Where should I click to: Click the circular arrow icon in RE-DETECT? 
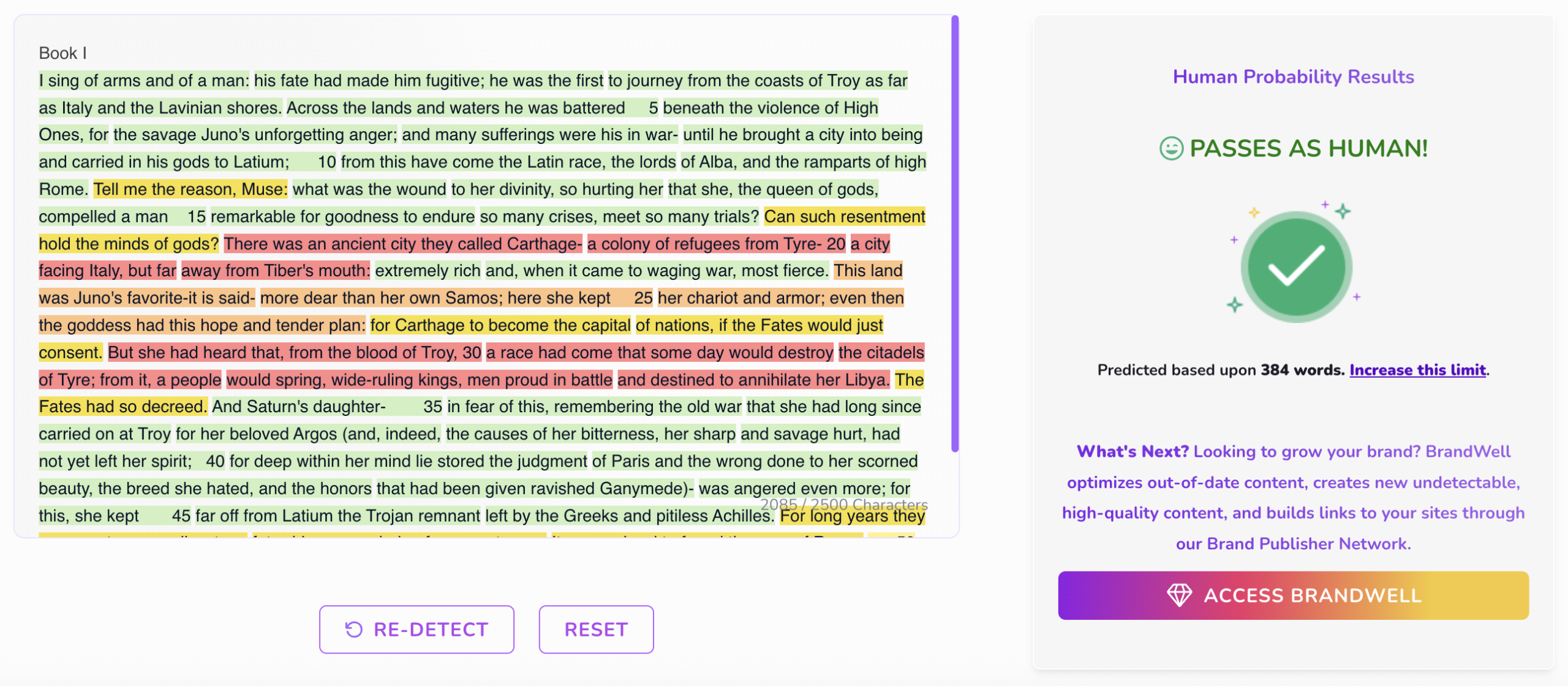[354, 629]
